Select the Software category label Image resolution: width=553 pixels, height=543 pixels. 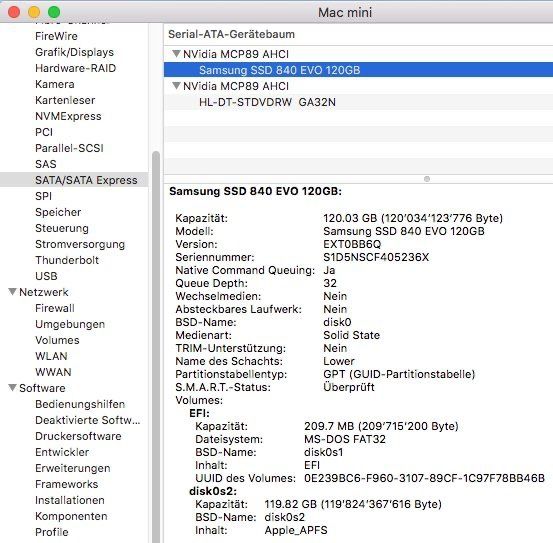(42, 388)
